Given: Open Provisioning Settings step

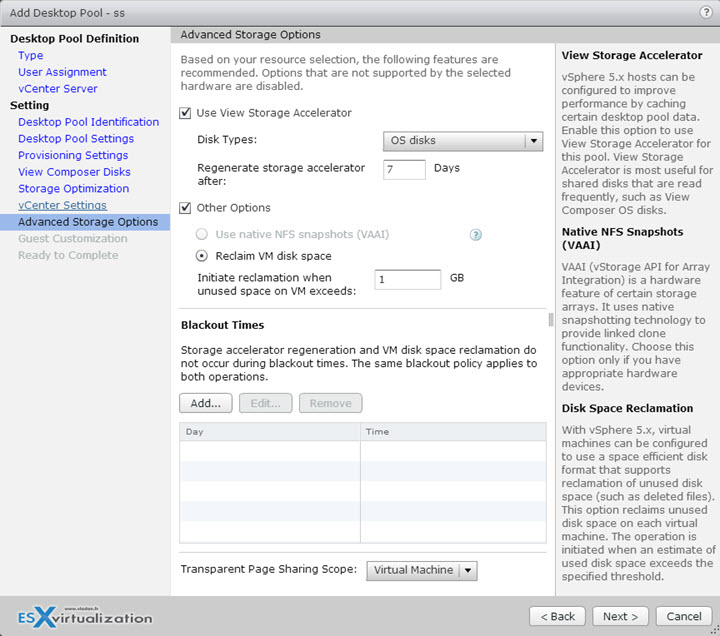Looking at the screenshot, I should [73, 155].
